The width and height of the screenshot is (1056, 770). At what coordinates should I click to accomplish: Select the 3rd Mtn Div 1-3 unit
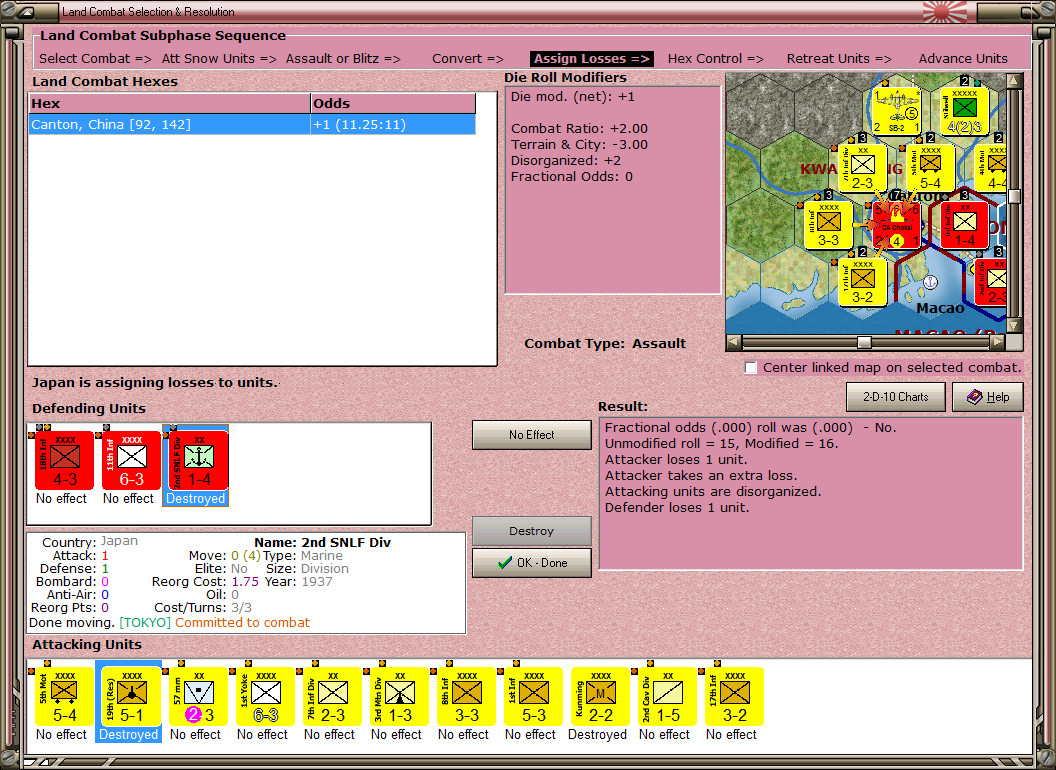click(399, 697)
